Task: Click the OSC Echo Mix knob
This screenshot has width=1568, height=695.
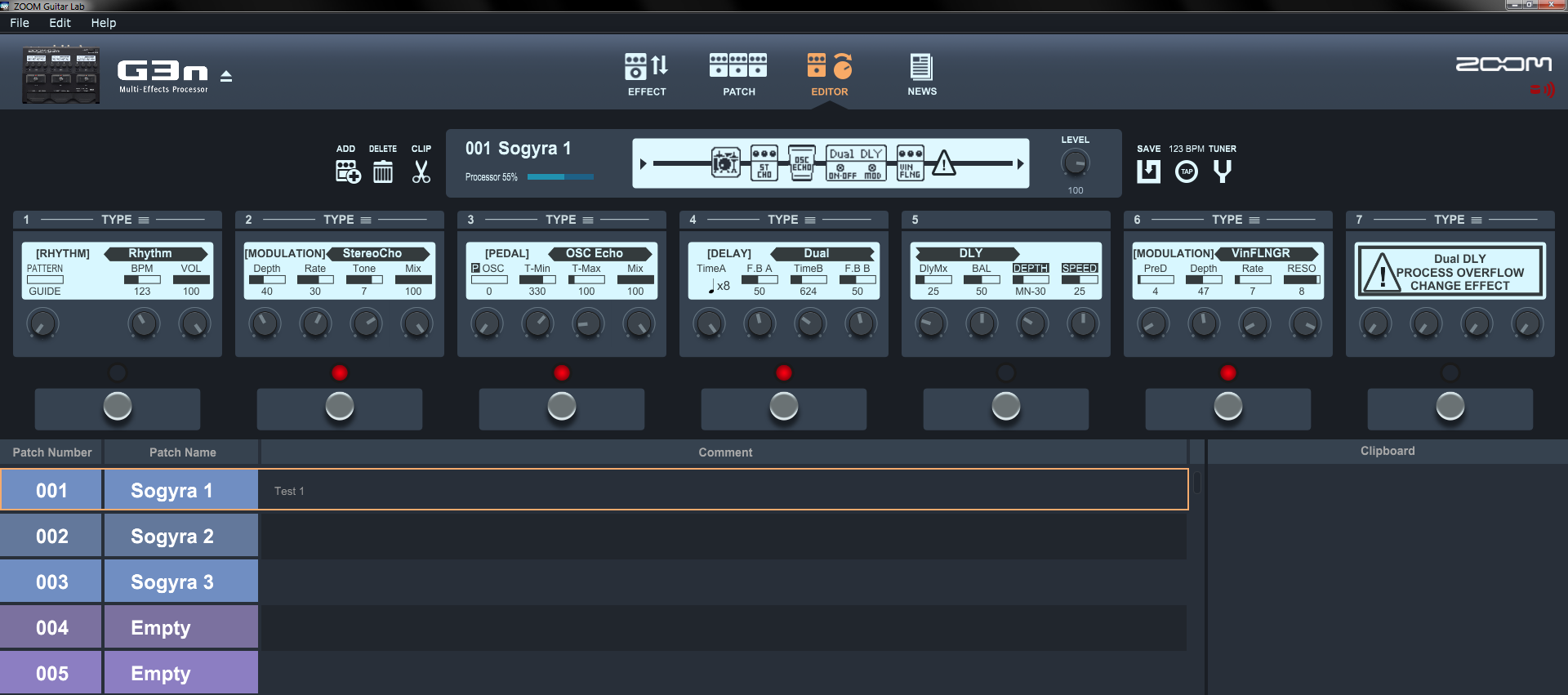Action: coord(639,324)
